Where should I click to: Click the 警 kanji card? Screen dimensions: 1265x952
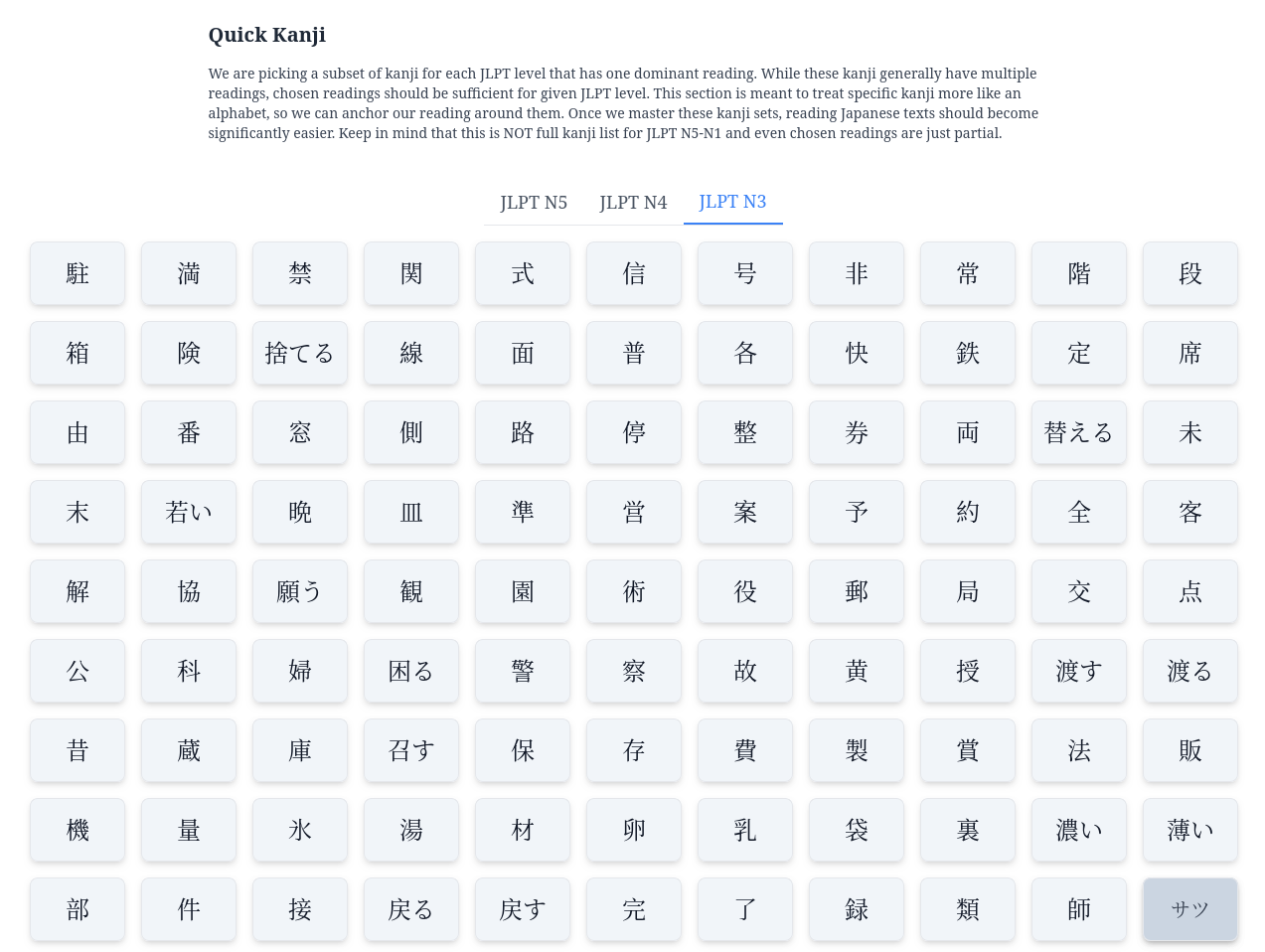click(523, 671)
